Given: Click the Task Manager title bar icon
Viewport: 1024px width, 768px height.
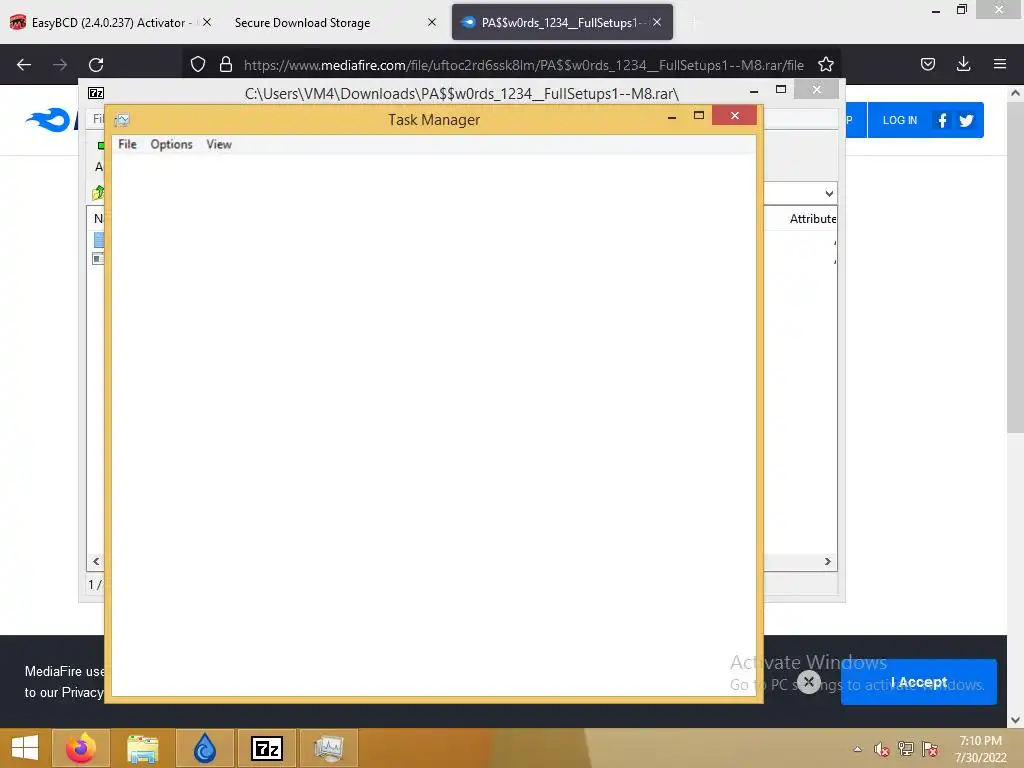Looking at the screenshot, I should coord(122,120).
